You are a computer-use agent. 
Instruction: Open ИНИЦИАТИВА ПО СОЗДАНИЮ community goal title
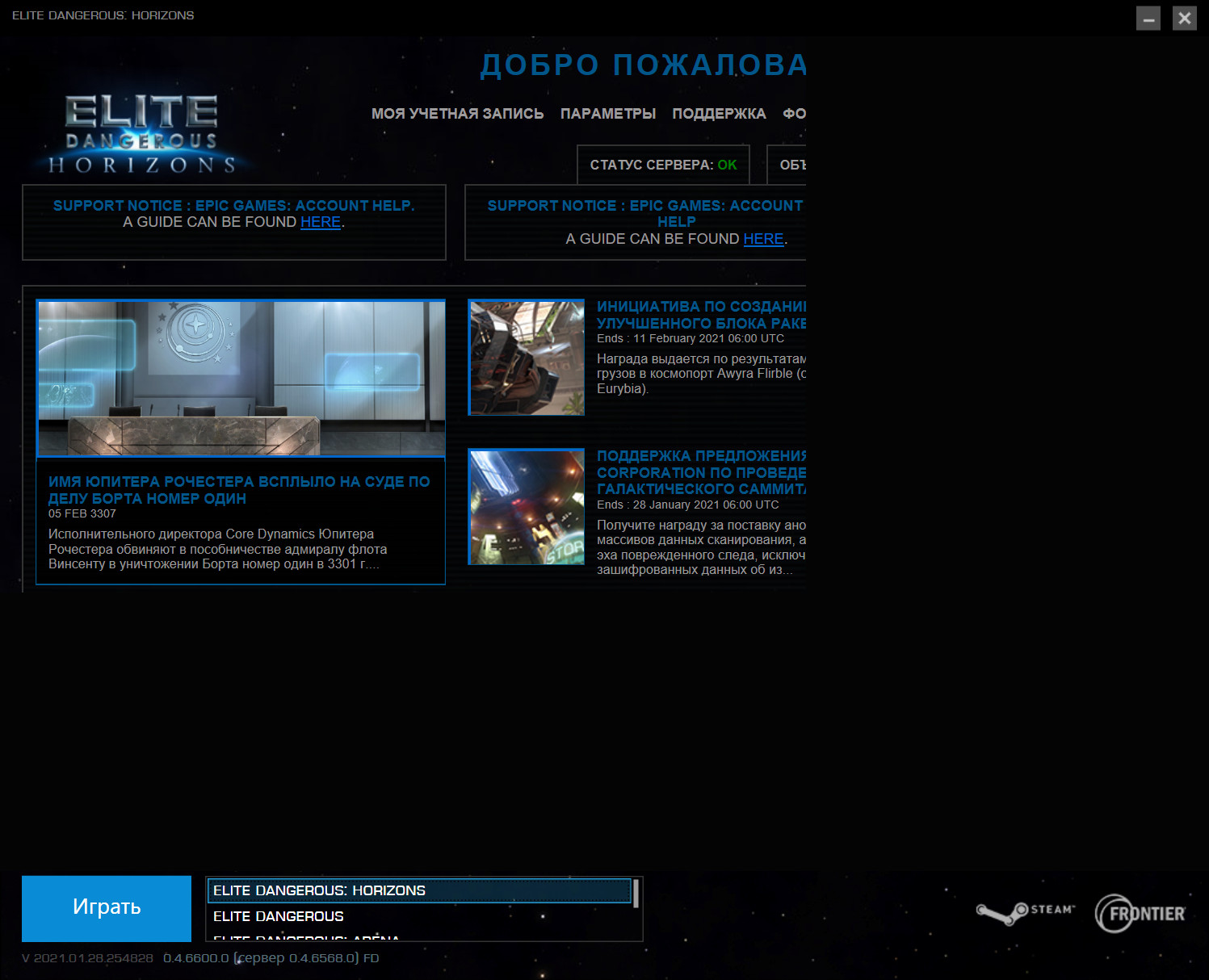tap(701, 315)
